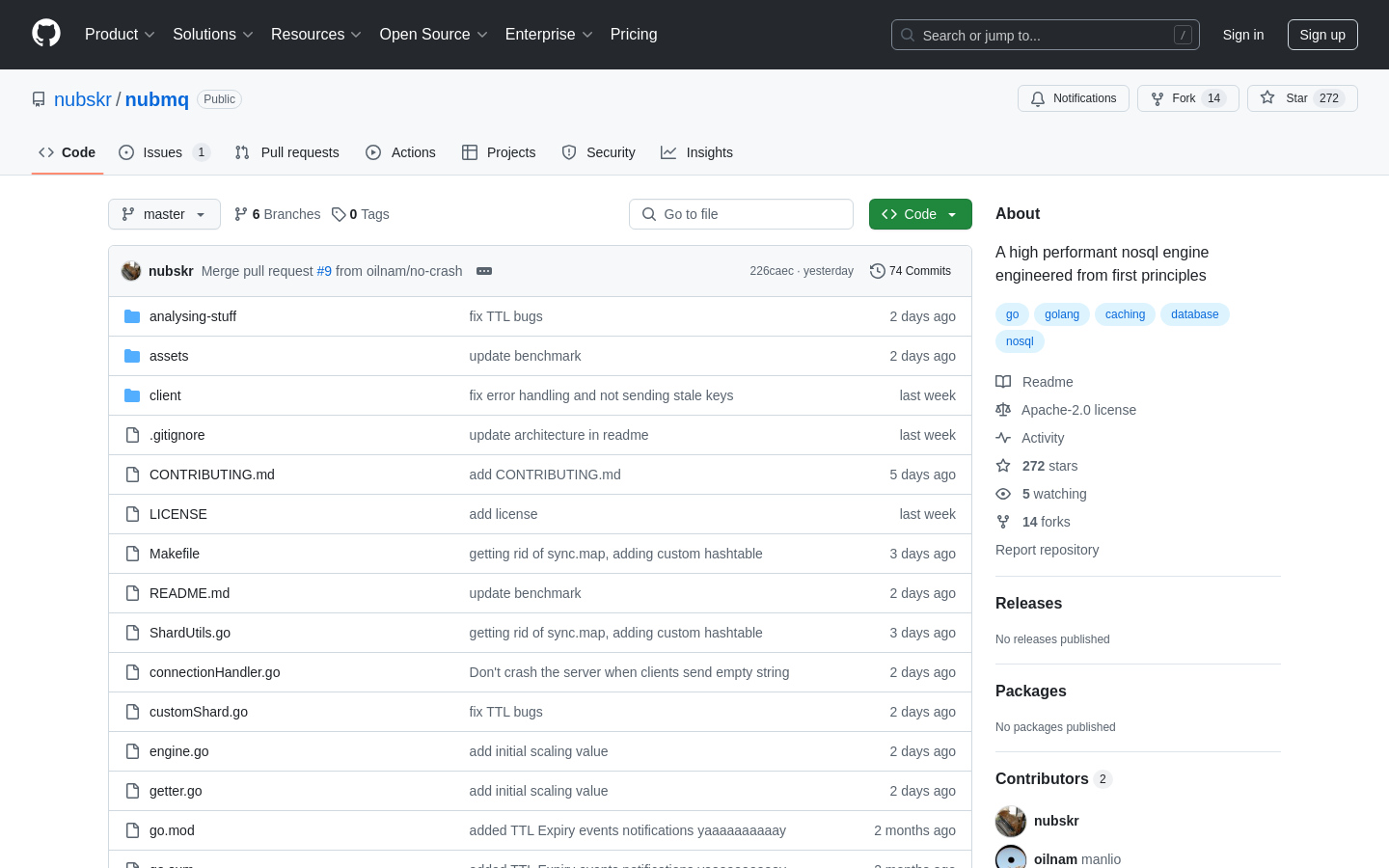1389x868 pixels.
Task: Click the nubskr contributor avatar
Action: [1011, 821]
